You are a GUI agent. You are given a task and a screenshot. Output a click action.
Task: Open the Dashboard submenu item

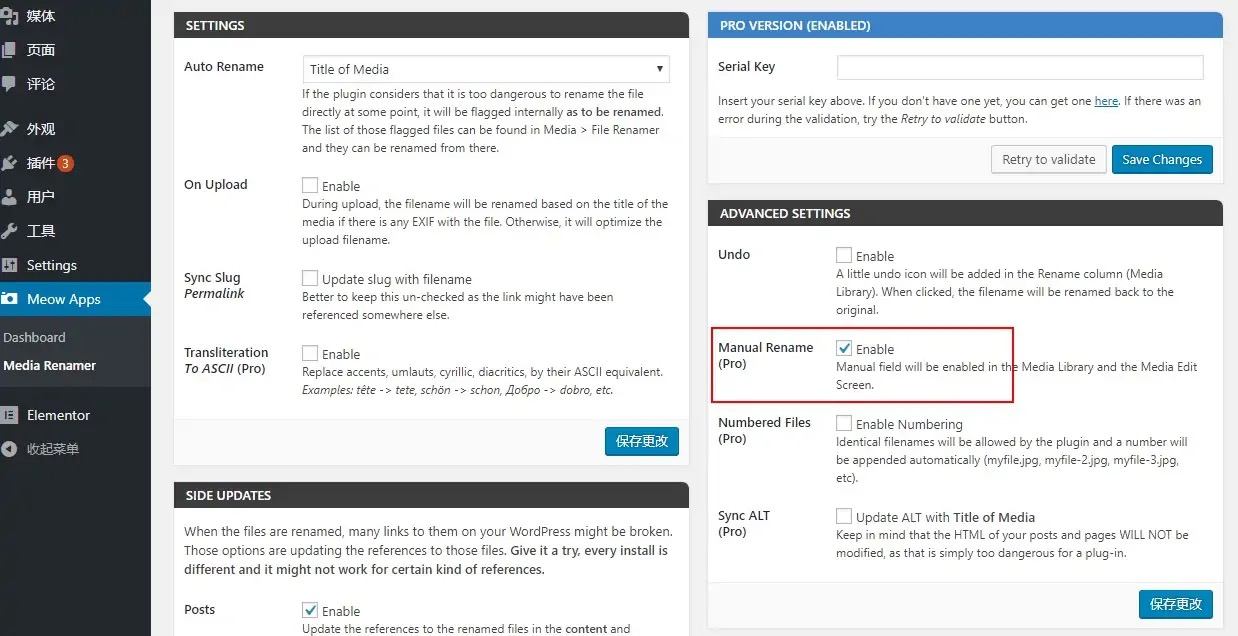tap(34, 338)
